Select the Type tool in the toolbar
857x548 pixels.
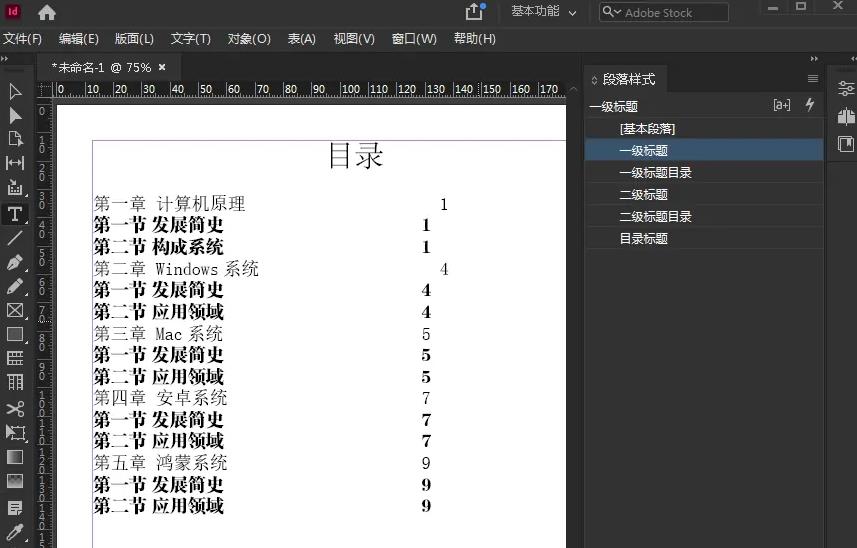(x=15, y=214)
